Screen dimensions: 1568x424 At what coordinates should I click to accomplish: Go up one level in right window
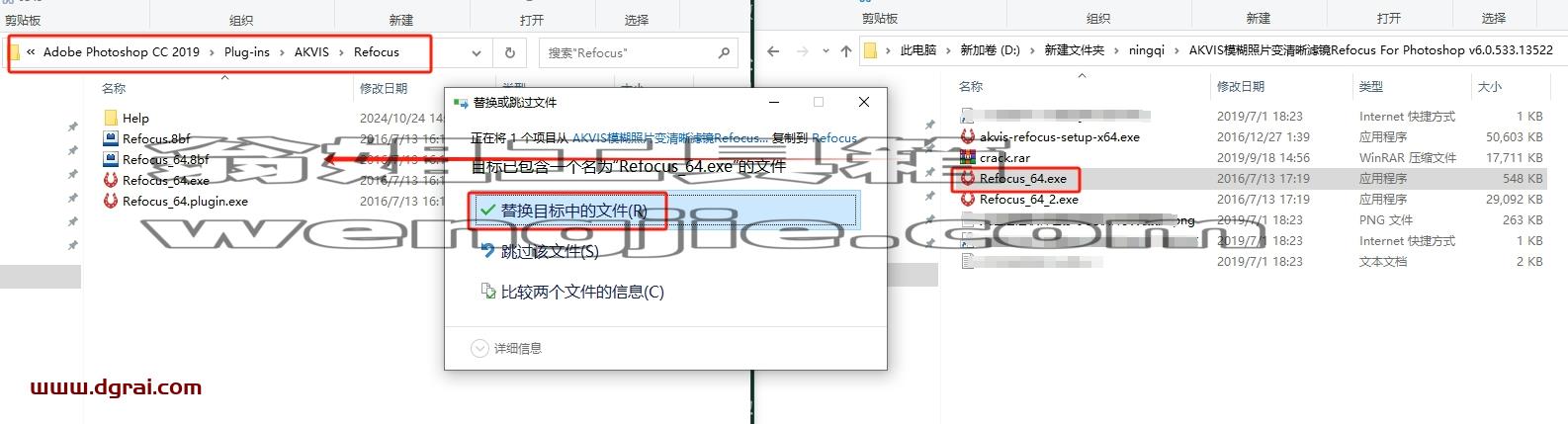[845, 50]
